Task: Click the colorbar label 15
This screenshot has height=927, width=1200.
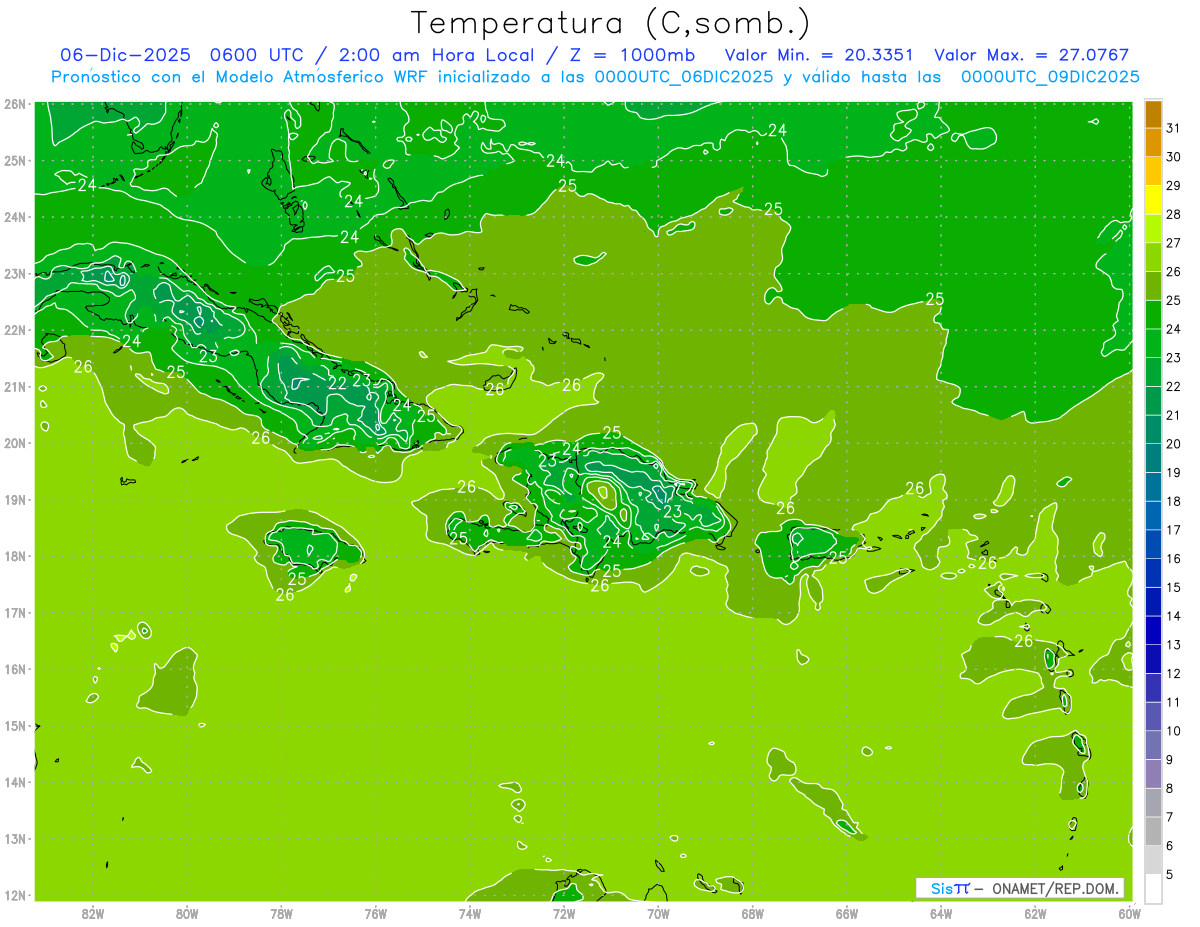Action: pos(1173,587)
